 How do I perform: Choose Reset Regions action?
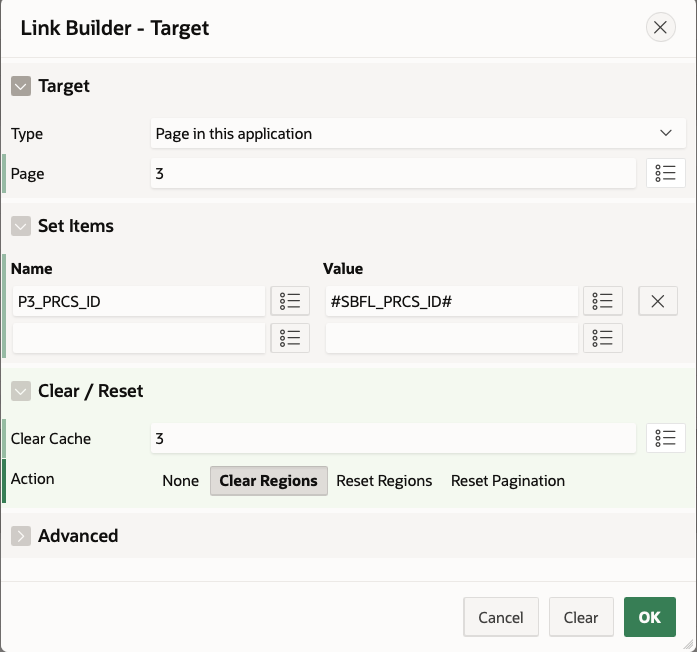coord(384,481)
